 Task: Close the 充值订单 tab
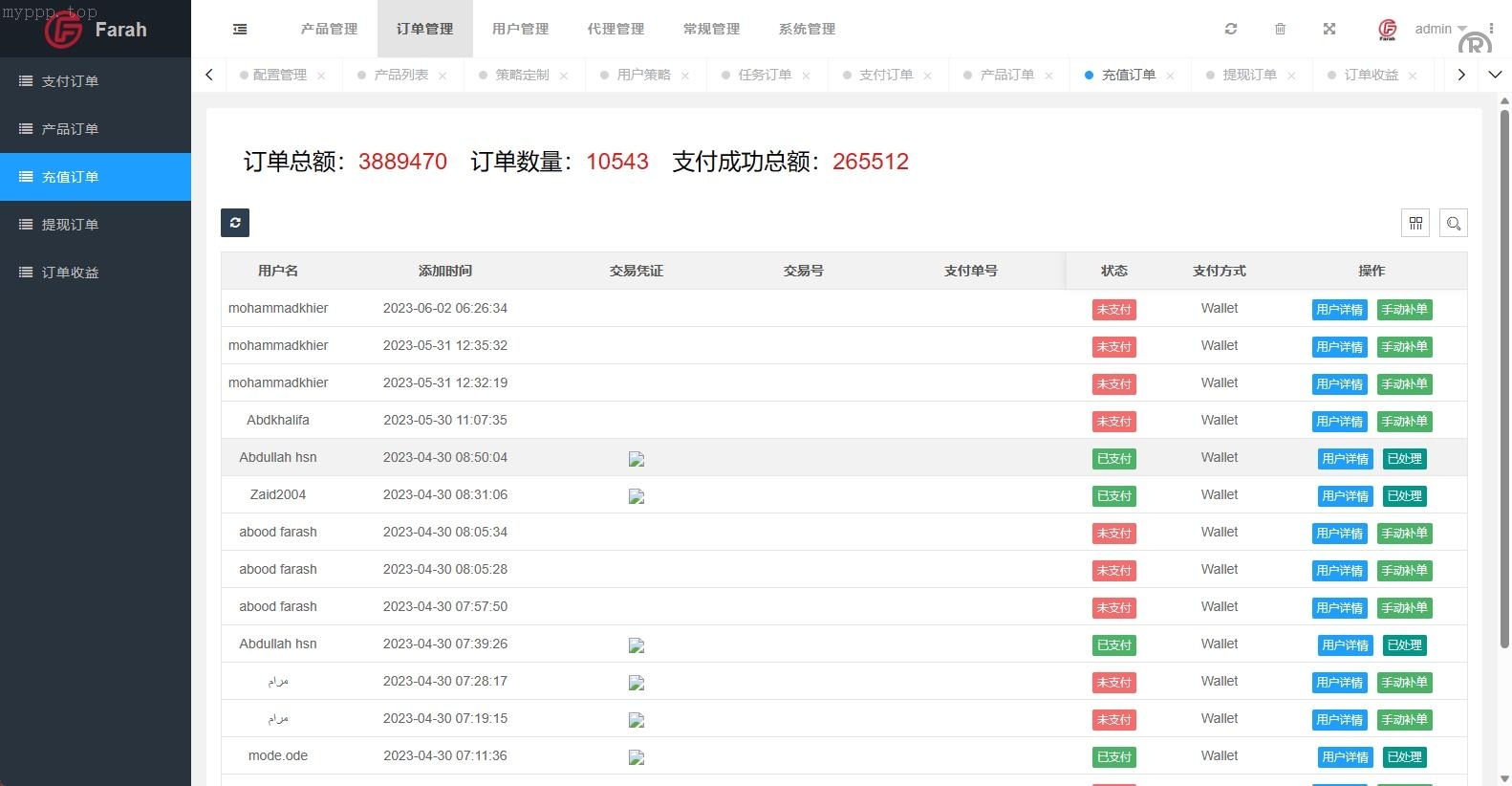point(1170,76)
